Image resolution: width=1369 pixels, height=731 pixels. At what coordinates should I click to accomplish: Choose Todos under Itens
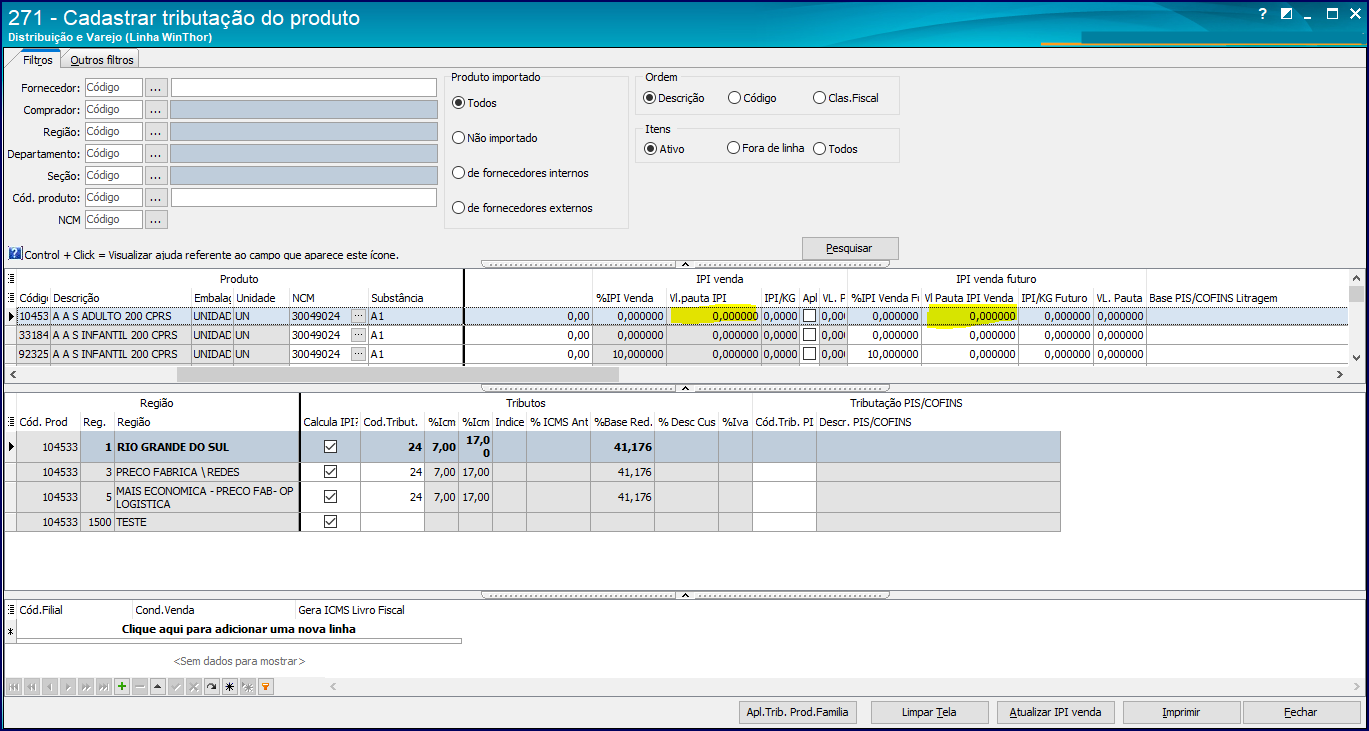pos(835,149)
